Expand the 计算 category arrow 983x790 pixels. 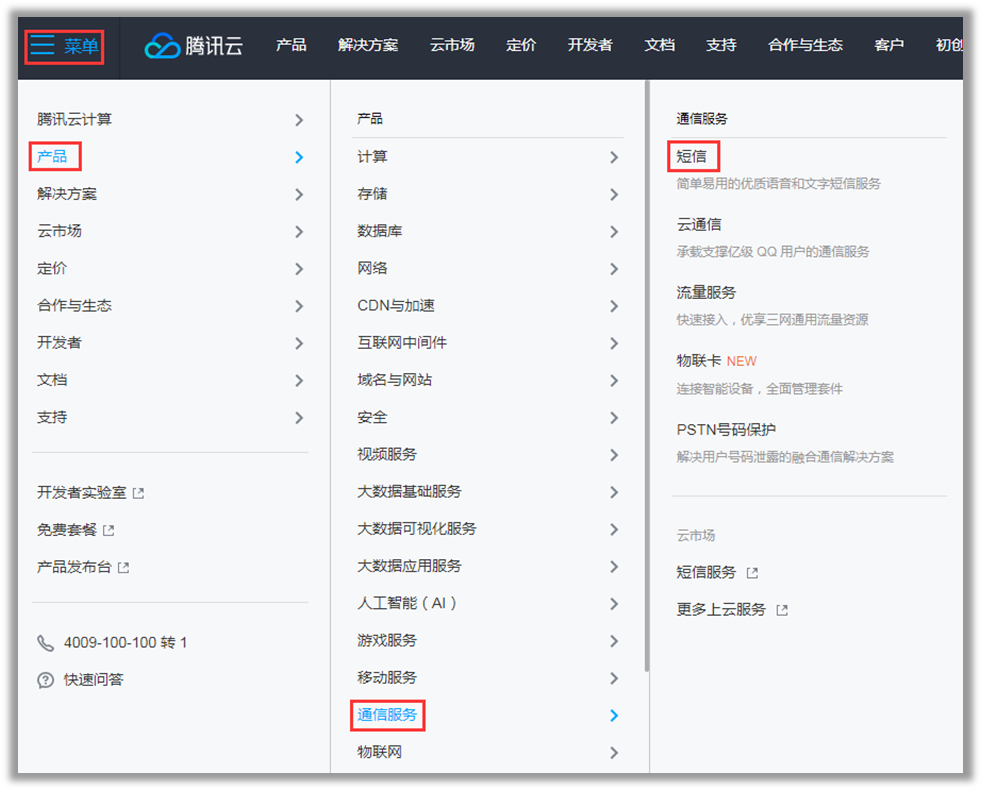tap(614, 156)
